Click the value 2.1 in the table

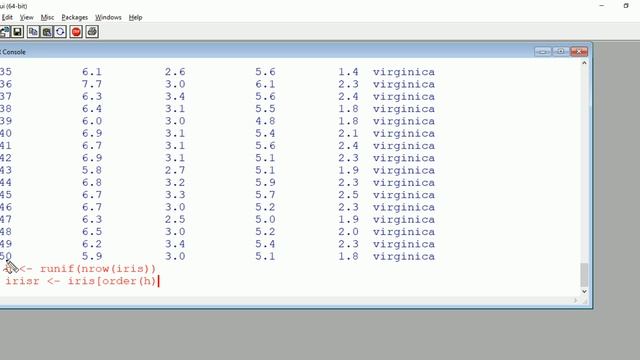[349, 133]
